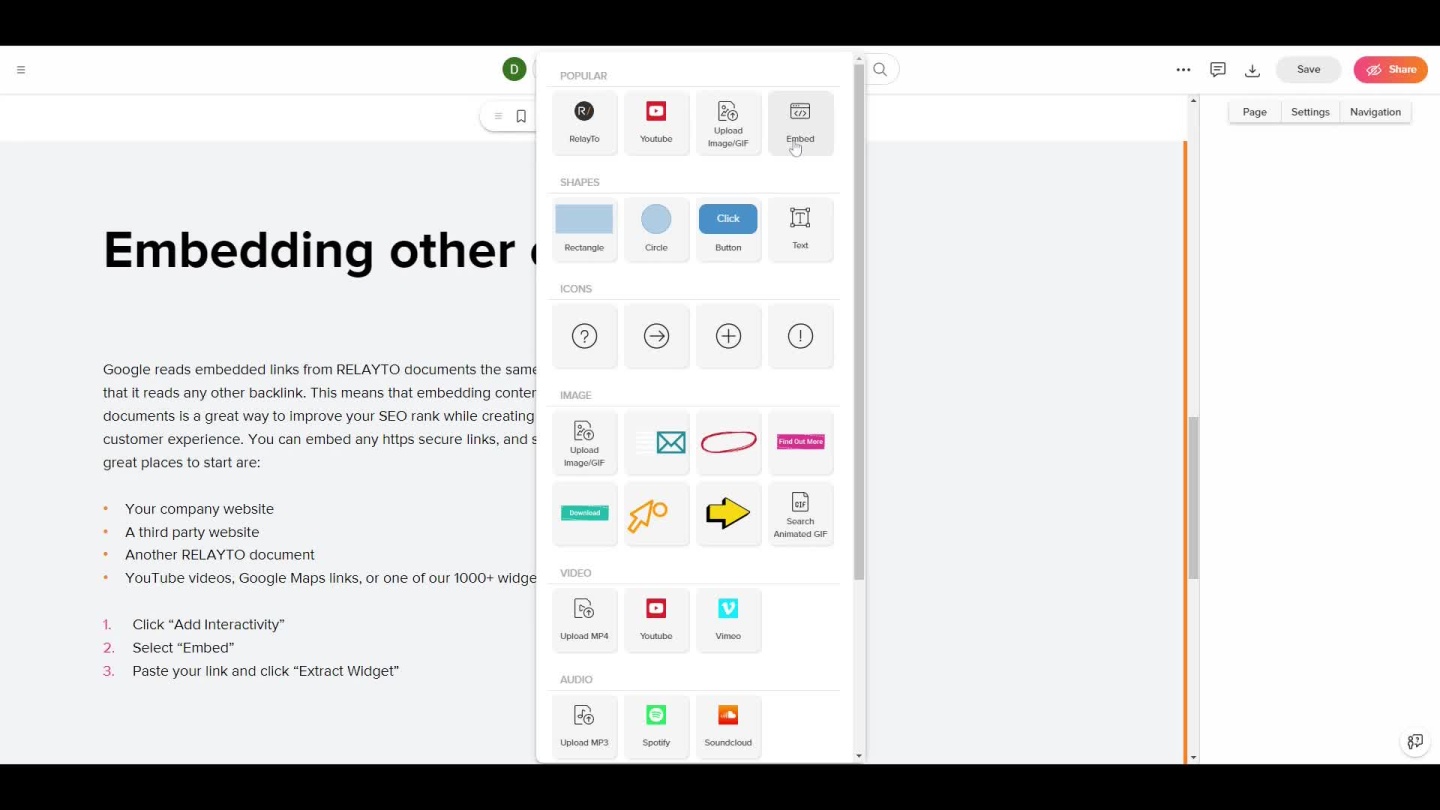Insert the yellow arrow image

click(728, 514)
